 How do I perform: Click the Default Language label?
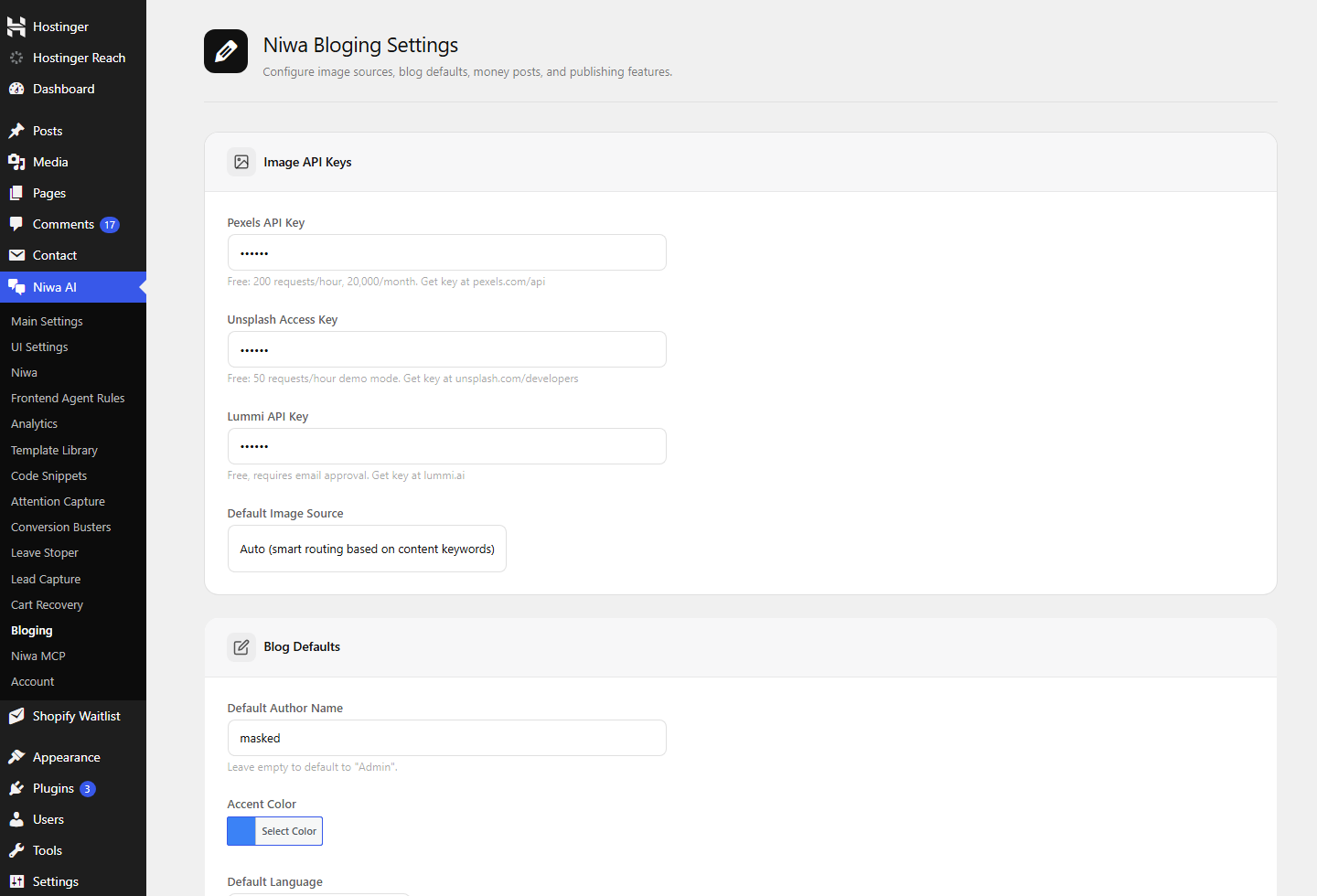(x=274, y=882)
